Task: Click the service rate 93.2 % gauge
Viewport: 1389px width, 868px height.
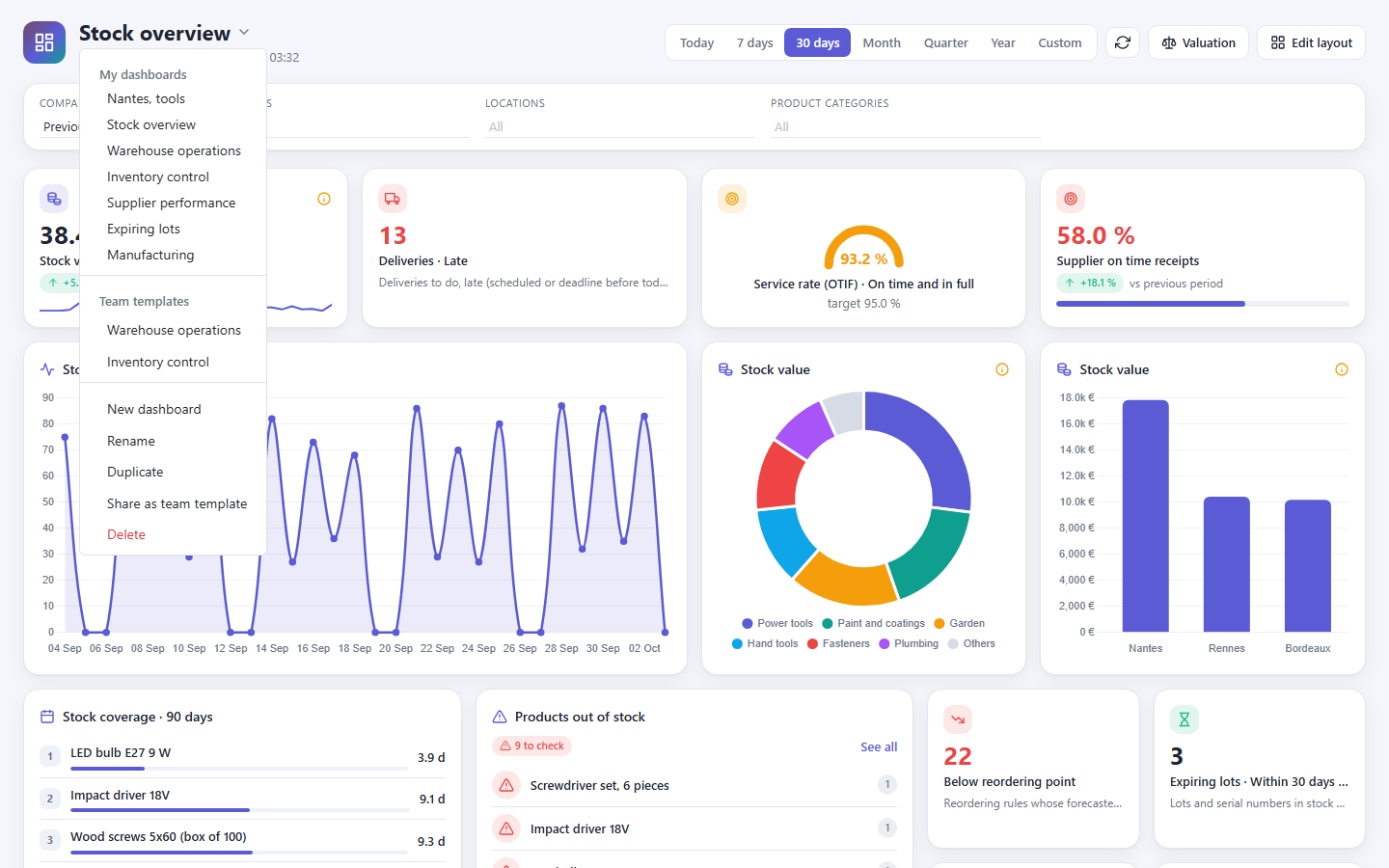Action: [863, 248]
